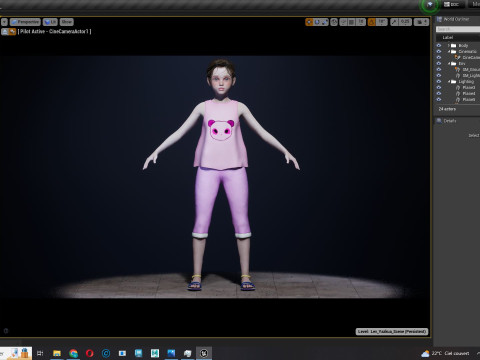Click the CineCameraActor camera icon
480x360 pixels.
tap(458, 57)
